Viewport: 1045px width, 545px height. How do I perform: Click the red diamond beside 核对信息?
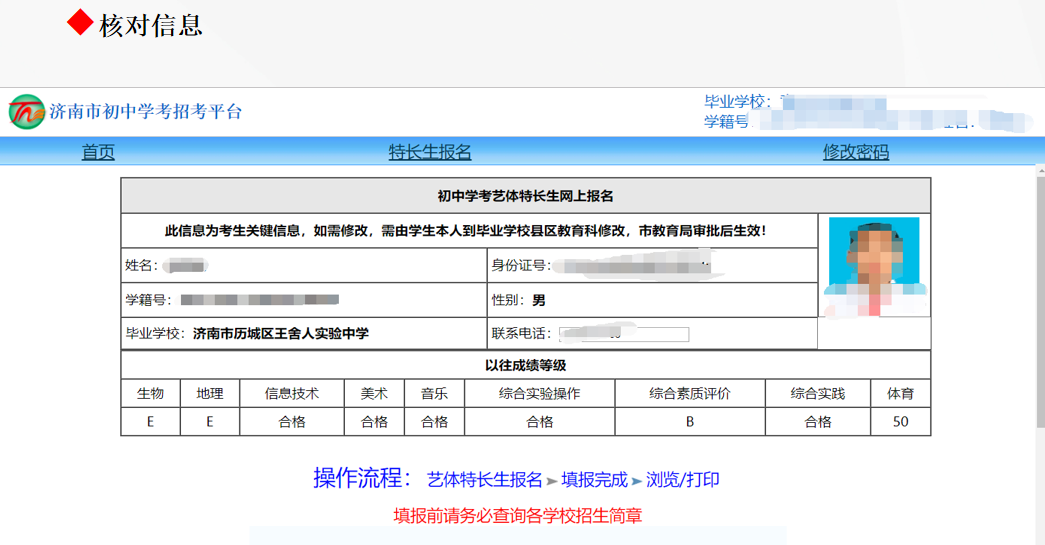point(80,24)
